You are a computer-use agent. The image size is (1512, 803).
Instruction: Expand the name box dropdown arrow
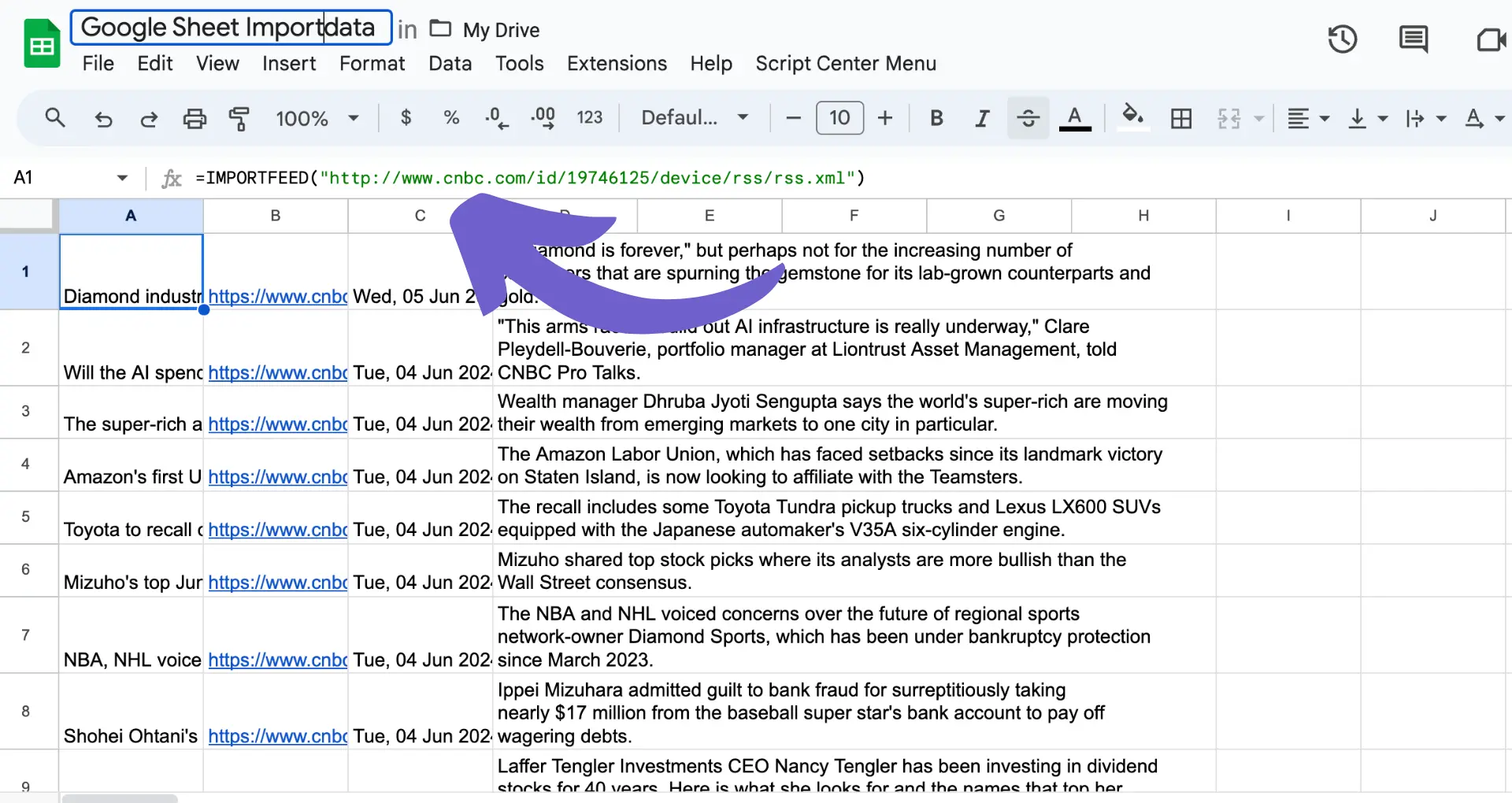tap(122, 178)
